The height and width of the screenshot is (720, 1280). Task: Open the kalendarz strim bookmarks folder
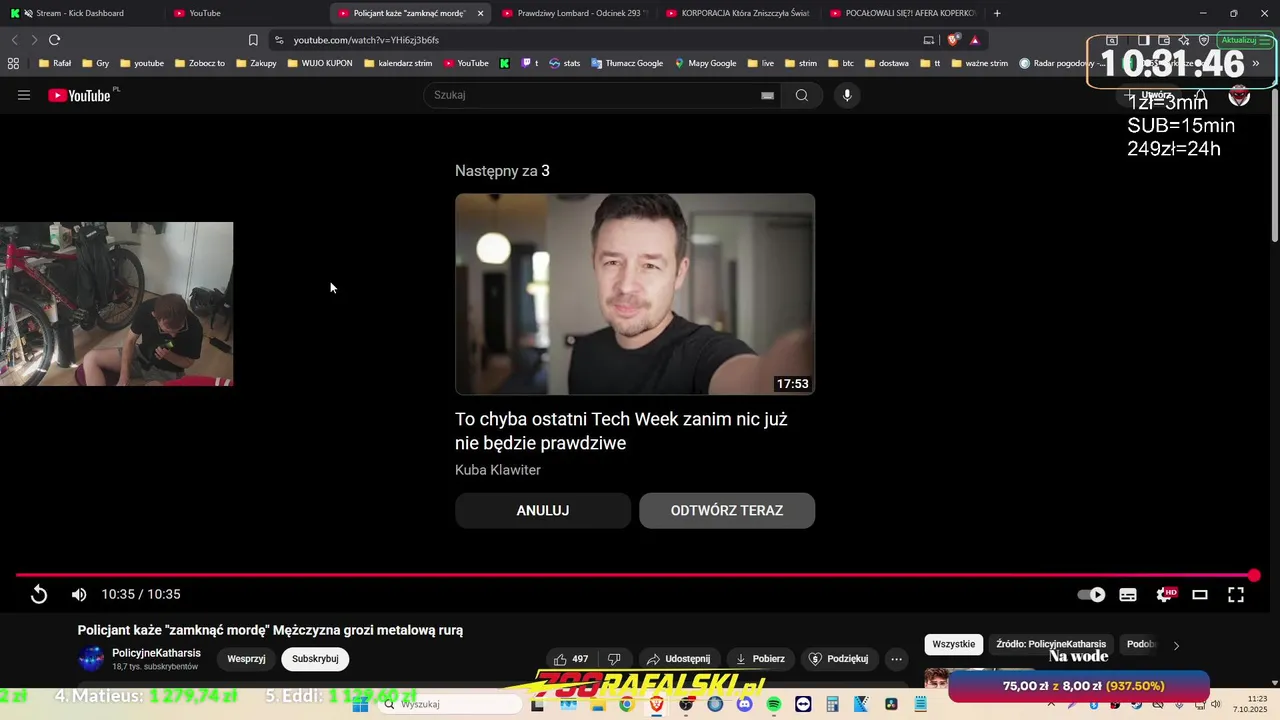pos(398,63)
